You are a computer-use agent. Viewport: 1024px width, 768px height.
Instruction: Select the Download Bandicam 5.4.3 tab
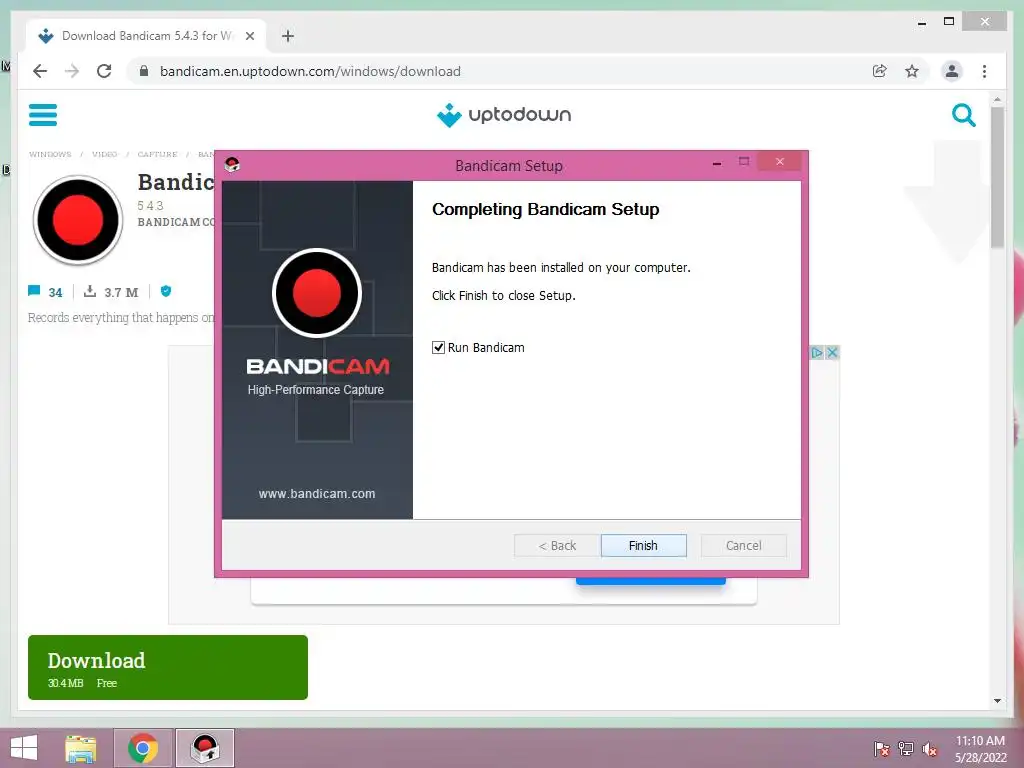click(x=146, y=36)
